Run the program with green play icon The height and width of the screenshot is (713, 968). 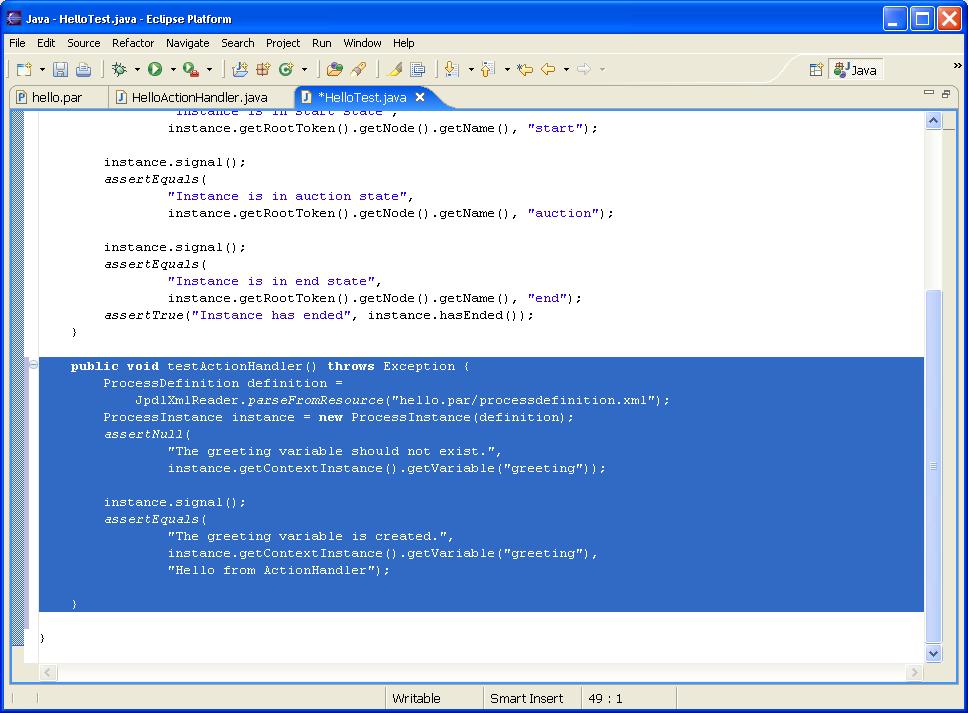click(x=155, y=69)
